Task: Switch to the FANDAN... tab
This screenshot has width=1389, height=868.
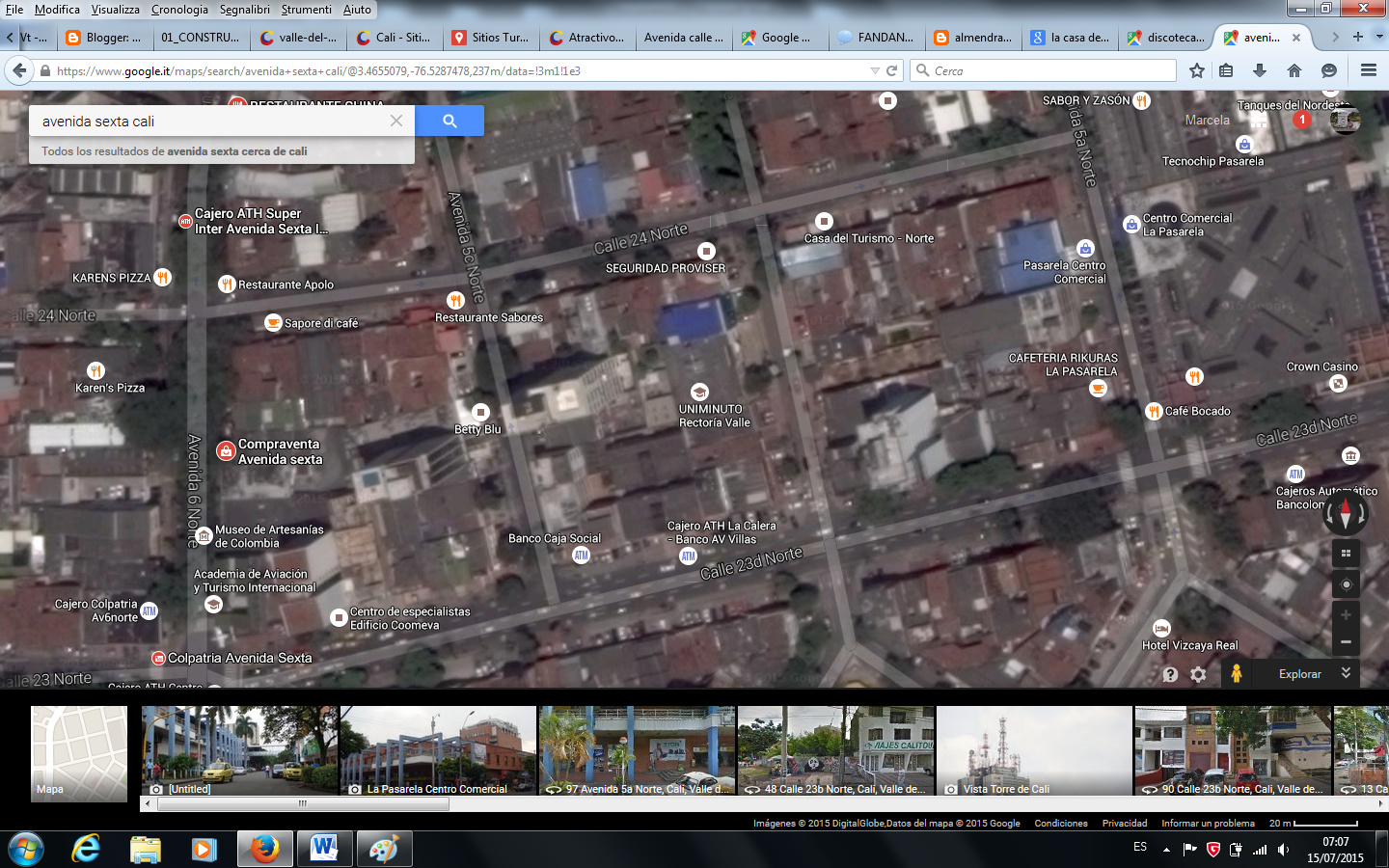Action: point(877,38)
